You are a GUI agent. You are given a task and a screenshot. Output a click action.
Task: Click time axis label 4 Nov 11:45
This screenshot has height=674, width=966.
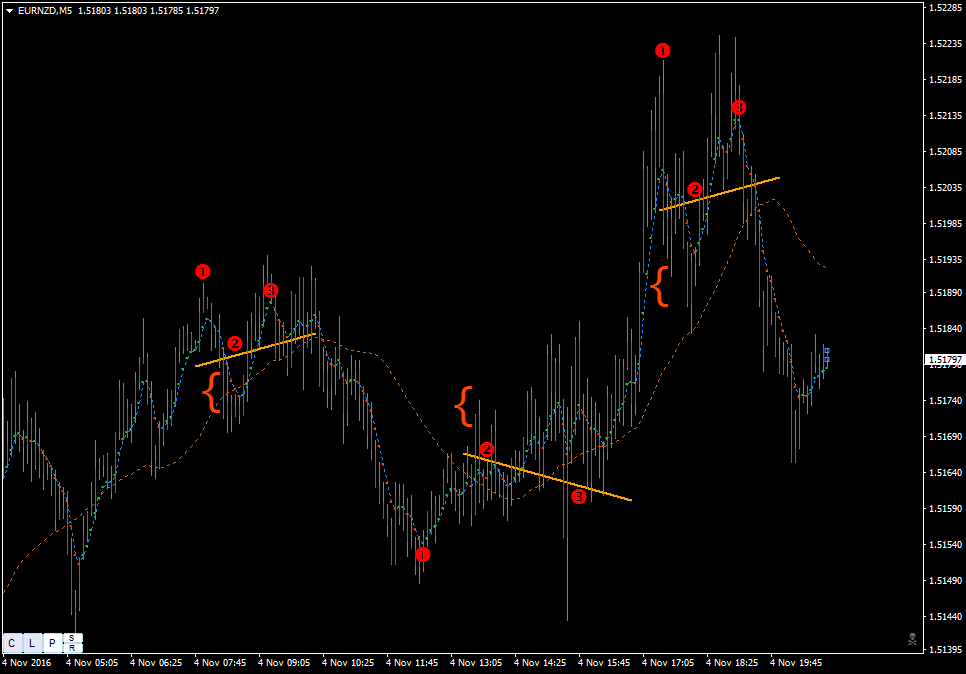point(412,663)
